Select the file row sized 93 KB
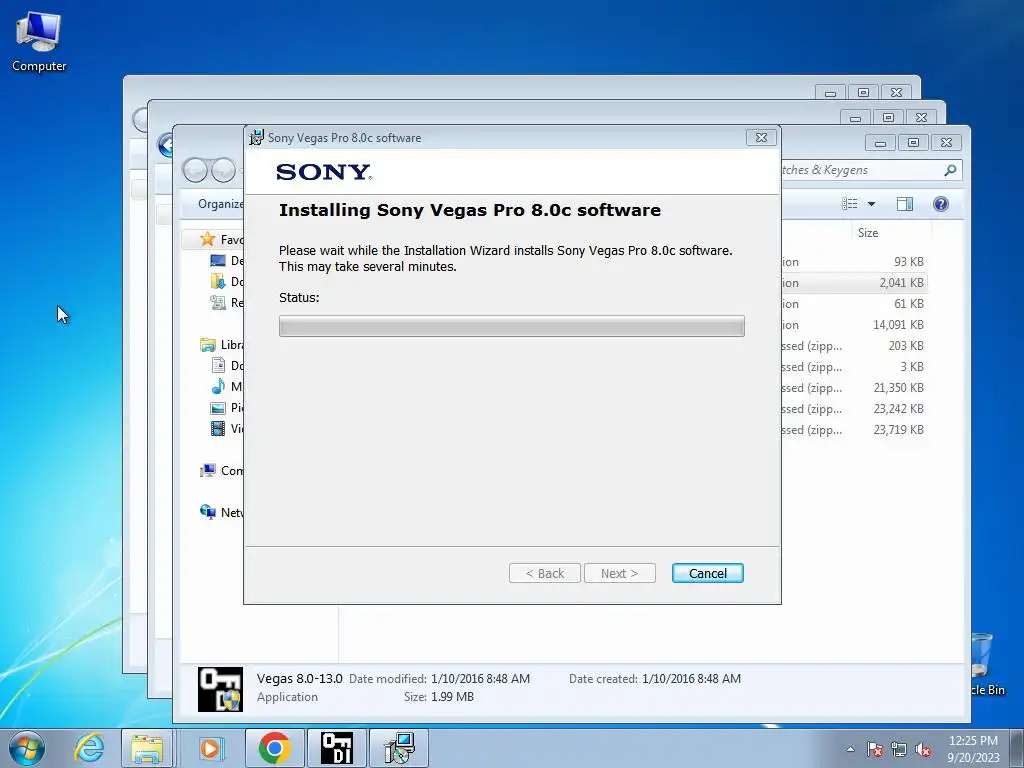The image size is (1024, 768). tap(853, 261)
